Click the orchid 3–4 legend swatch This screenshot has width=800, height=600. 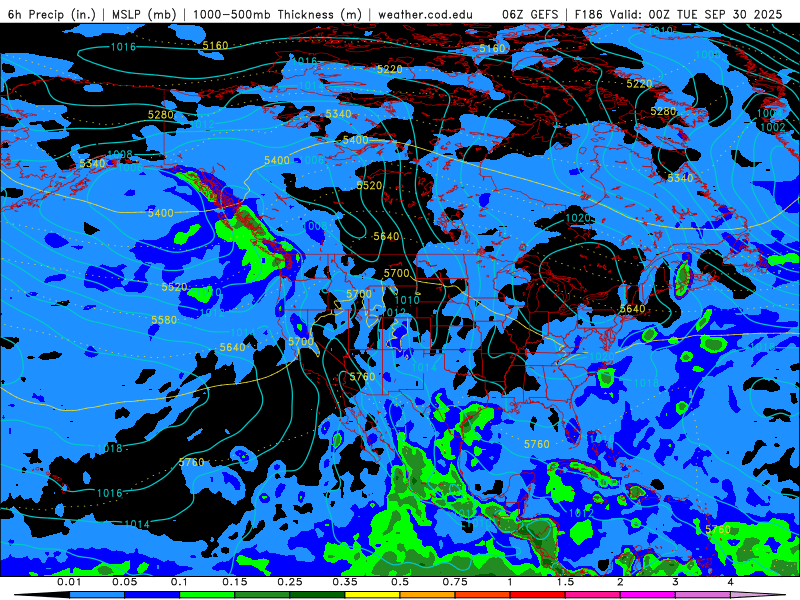[703, 595]
